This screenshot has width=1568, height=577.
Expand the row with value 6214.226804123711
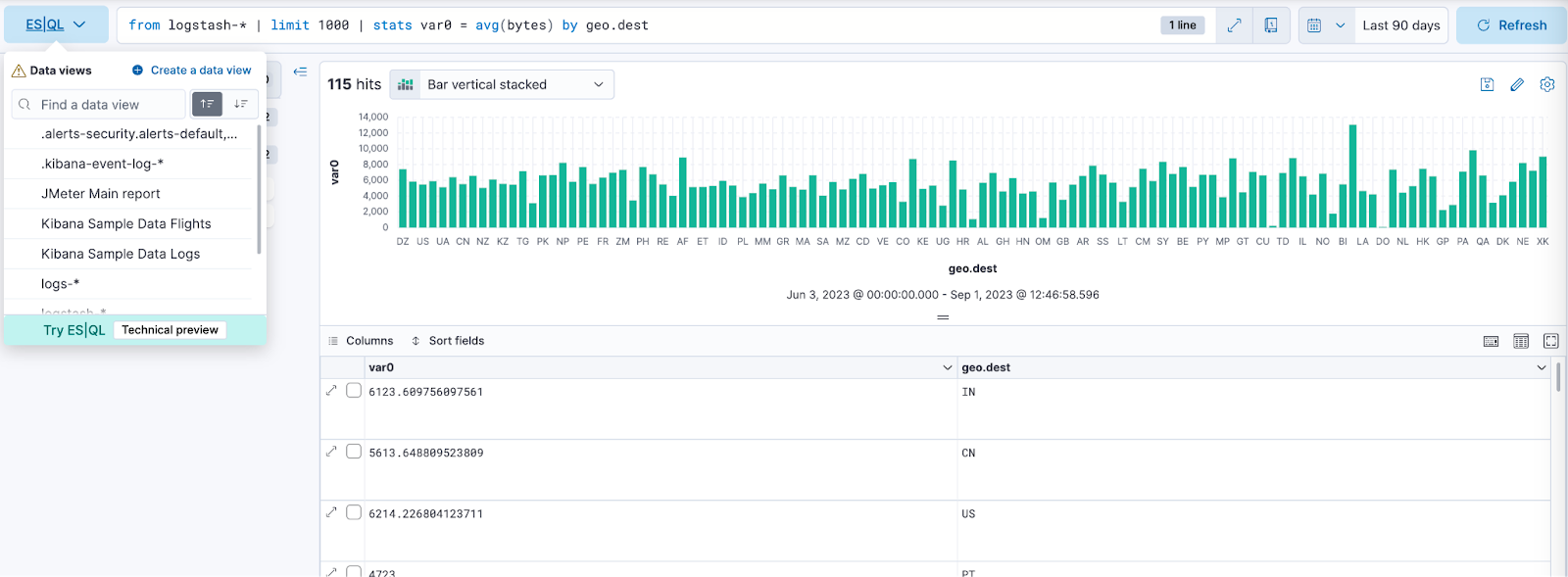[331, 512]
